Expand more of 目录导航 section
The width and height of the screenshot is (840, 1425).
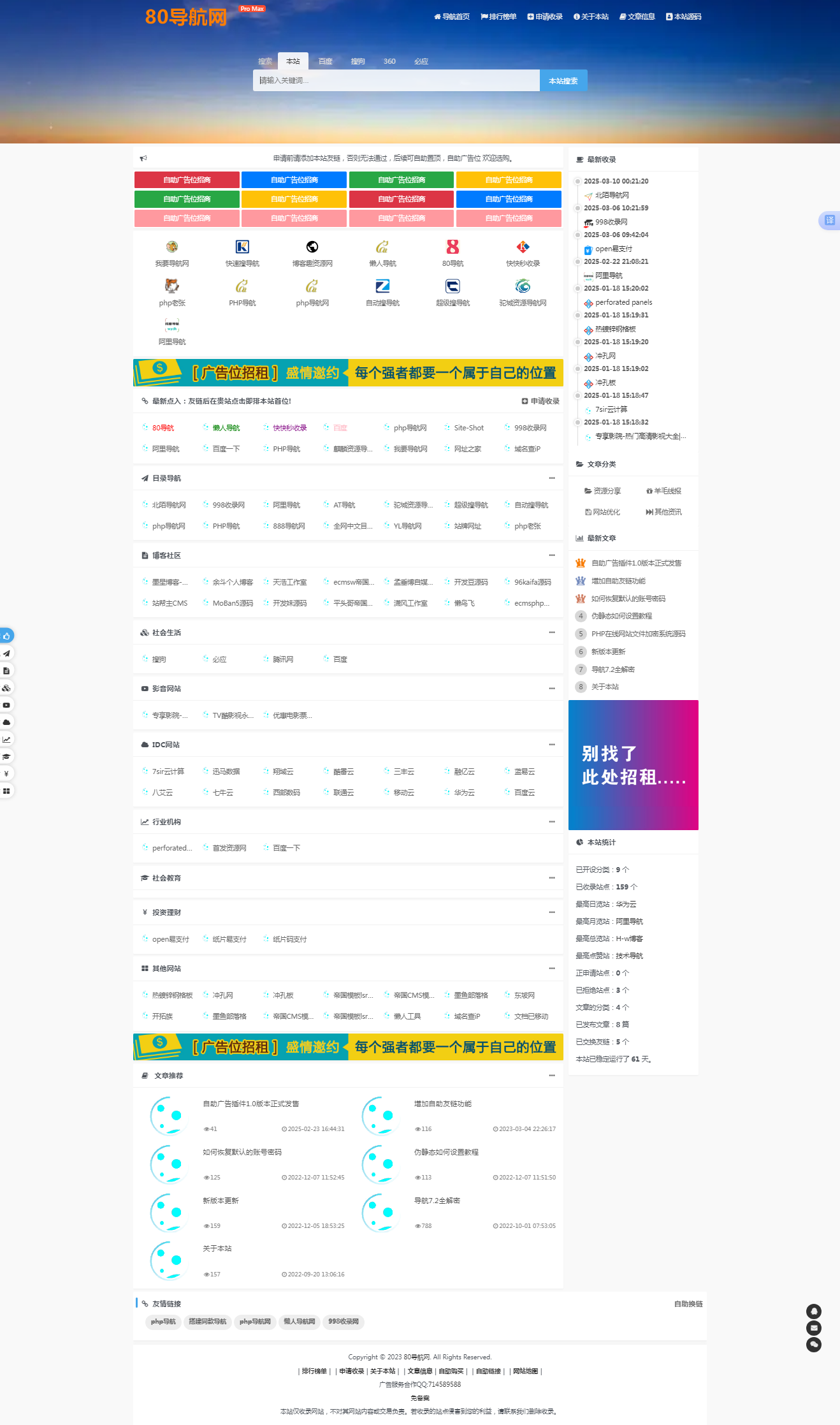click(552, 478)
